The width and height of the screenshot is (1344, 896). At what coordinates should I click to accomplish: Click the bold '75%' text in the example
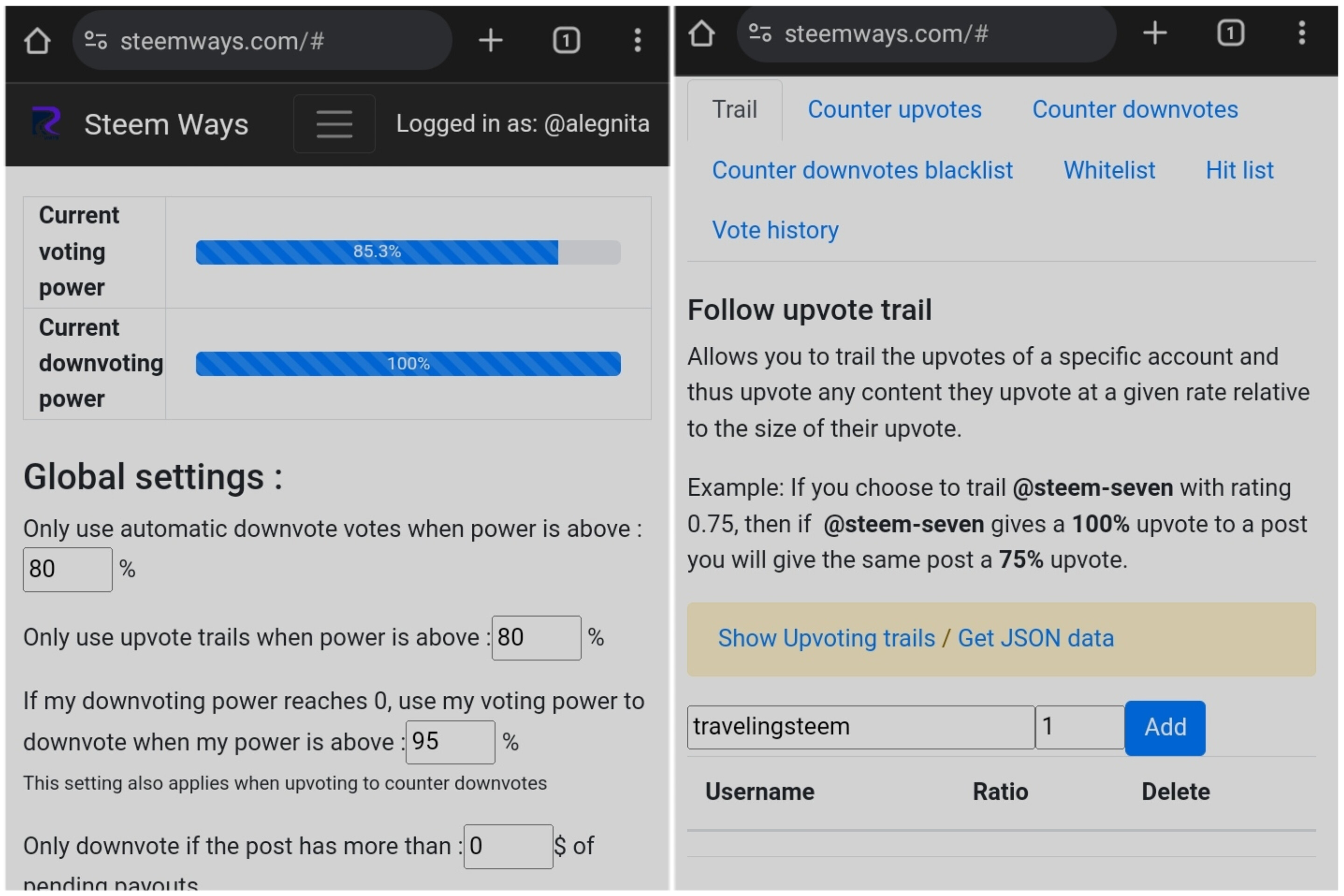coord(1021,560)
